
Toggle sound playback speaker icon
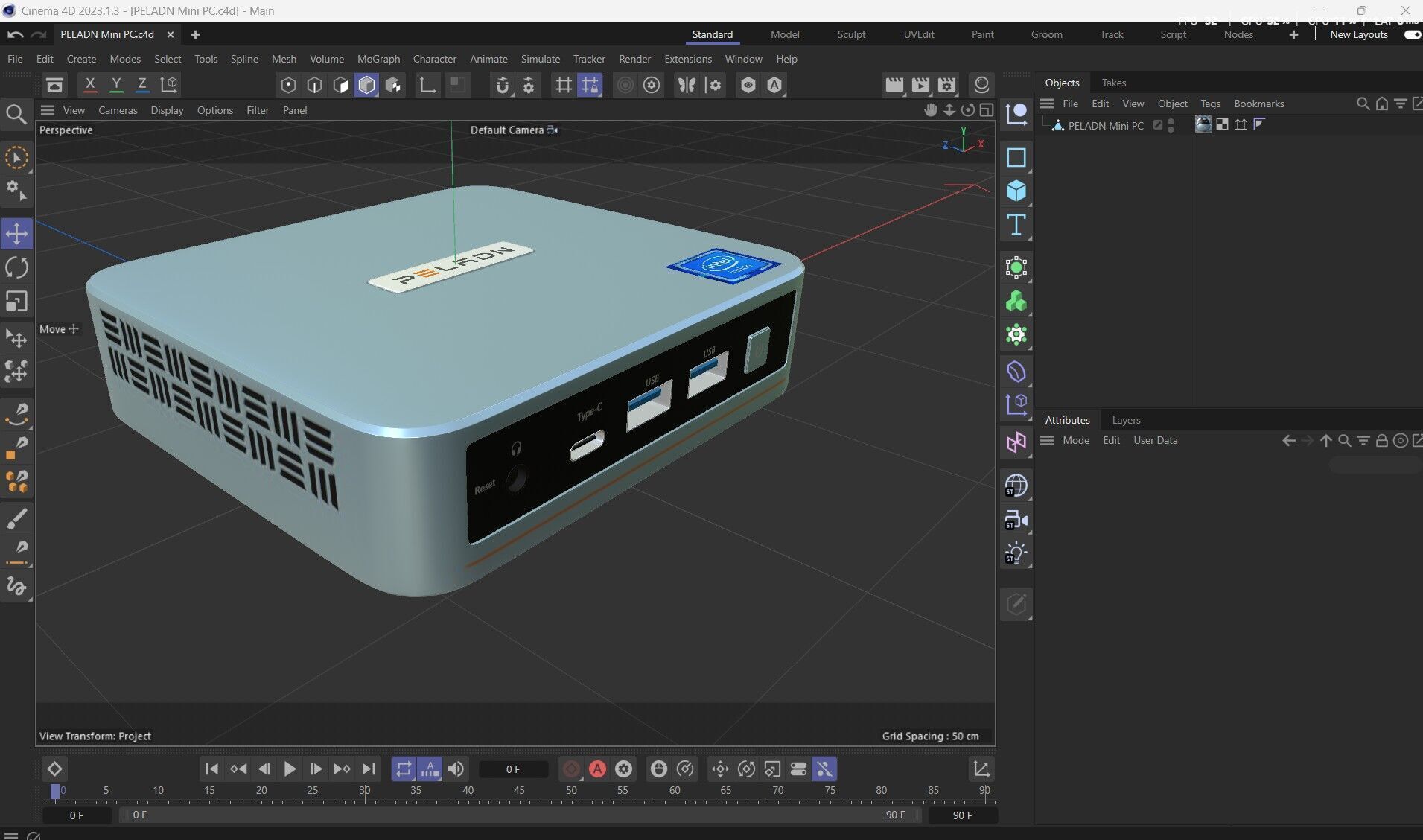point(456,769)
